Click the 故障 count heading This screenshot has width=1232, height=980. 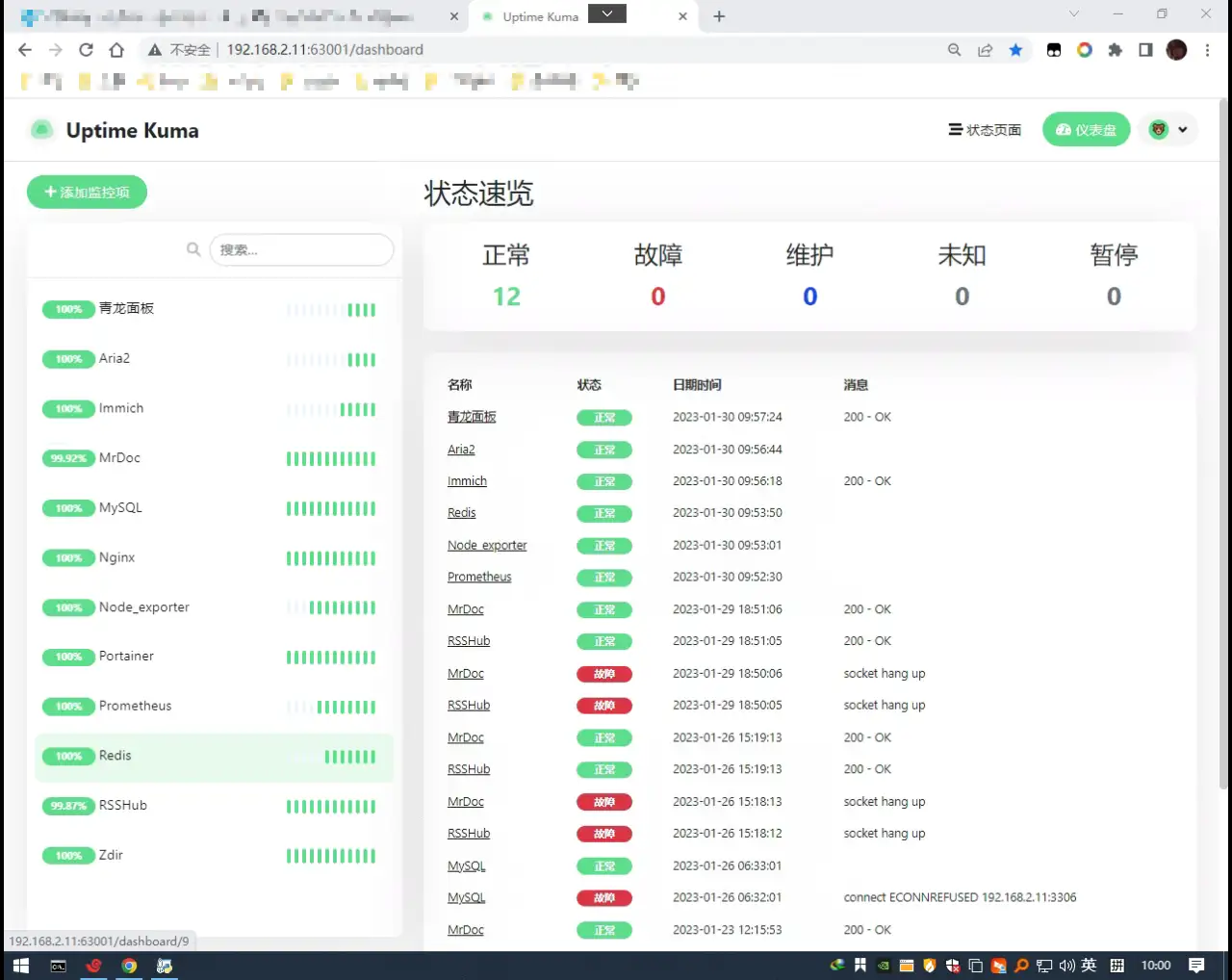pos(658,255)
